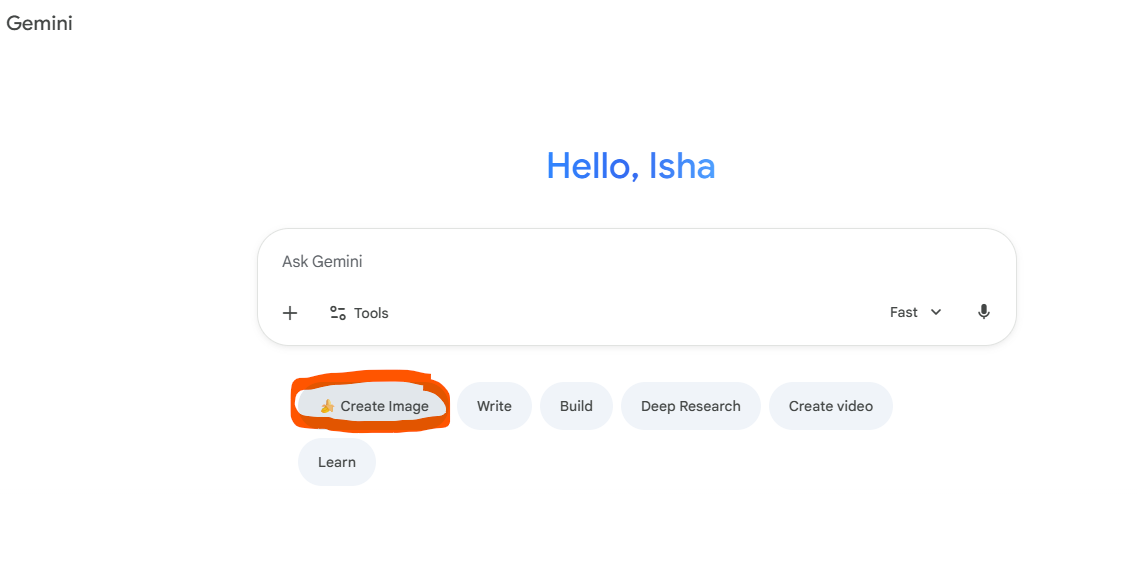Click the Tools sliders icon

338,313
